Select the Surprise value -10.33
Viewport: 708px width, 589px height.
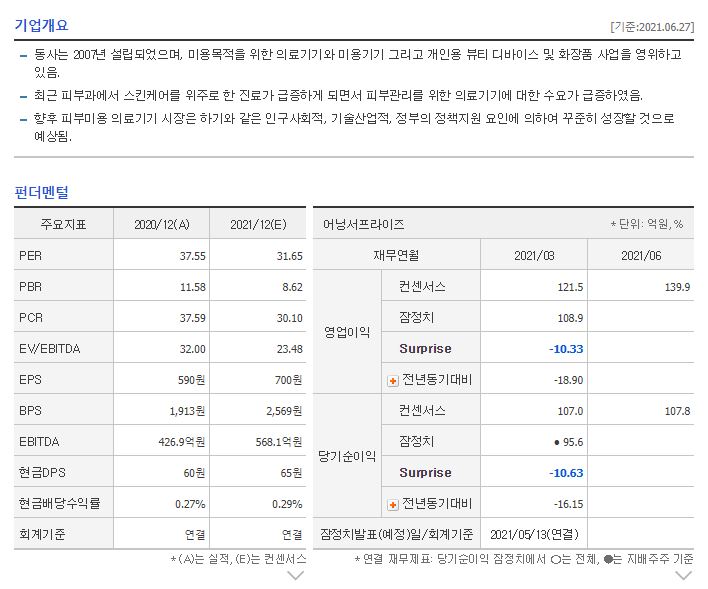pos(566,349)
